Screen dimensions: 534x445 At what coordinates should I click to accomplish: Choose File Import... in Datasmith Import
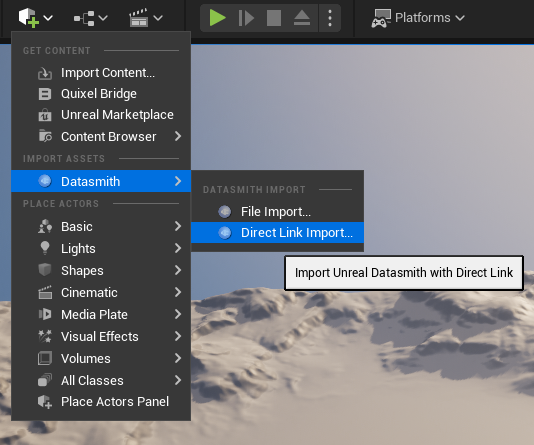[277, 212]
